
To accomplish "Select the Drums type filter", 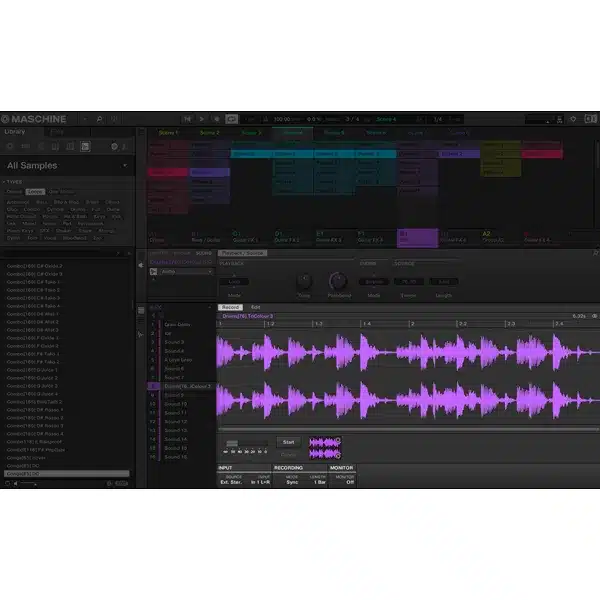I will (x=14, y=192).
